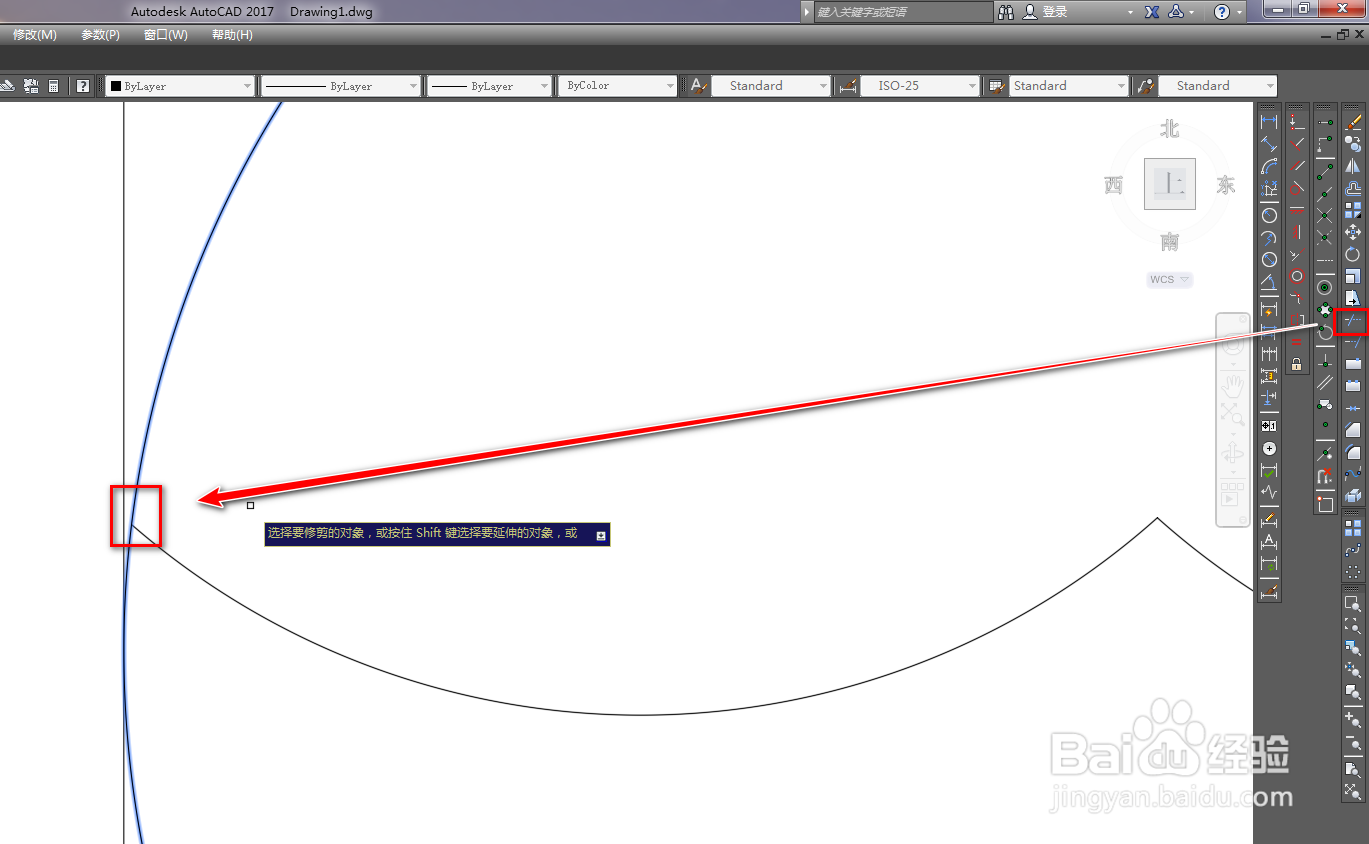Apply the Equal geometric constraint
Screen dimensions: 1369x844
[x=1297, y=341]
